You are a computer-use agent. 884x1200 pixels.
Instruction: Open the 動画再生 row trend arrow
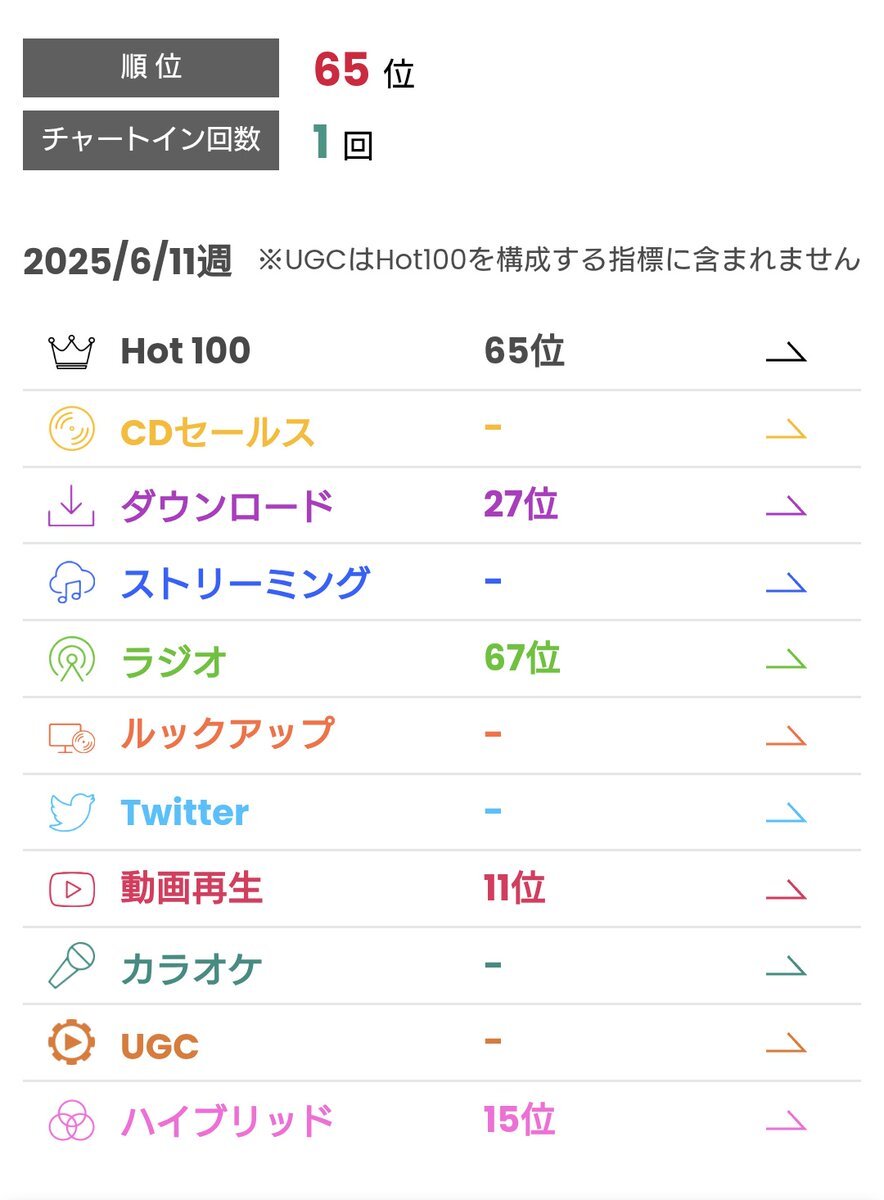tap(786, 889)
